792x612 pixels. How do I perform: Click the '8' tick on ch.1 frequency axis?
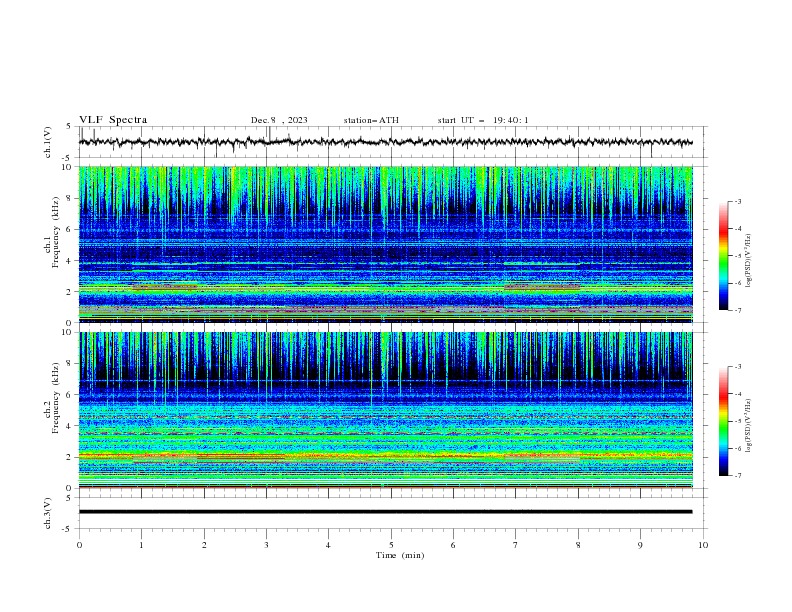click(x=69, y=198)
